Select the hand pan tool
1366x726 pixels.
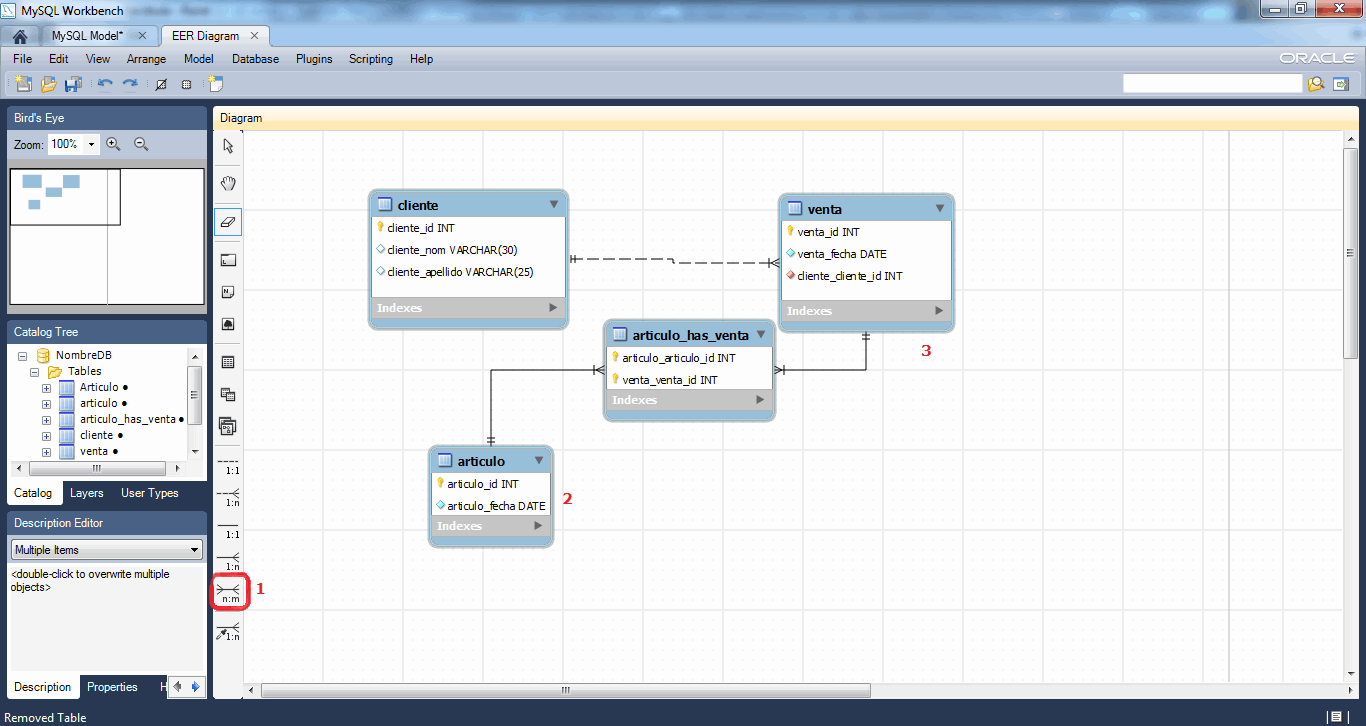pyautogui.click(x=228, y=183)
